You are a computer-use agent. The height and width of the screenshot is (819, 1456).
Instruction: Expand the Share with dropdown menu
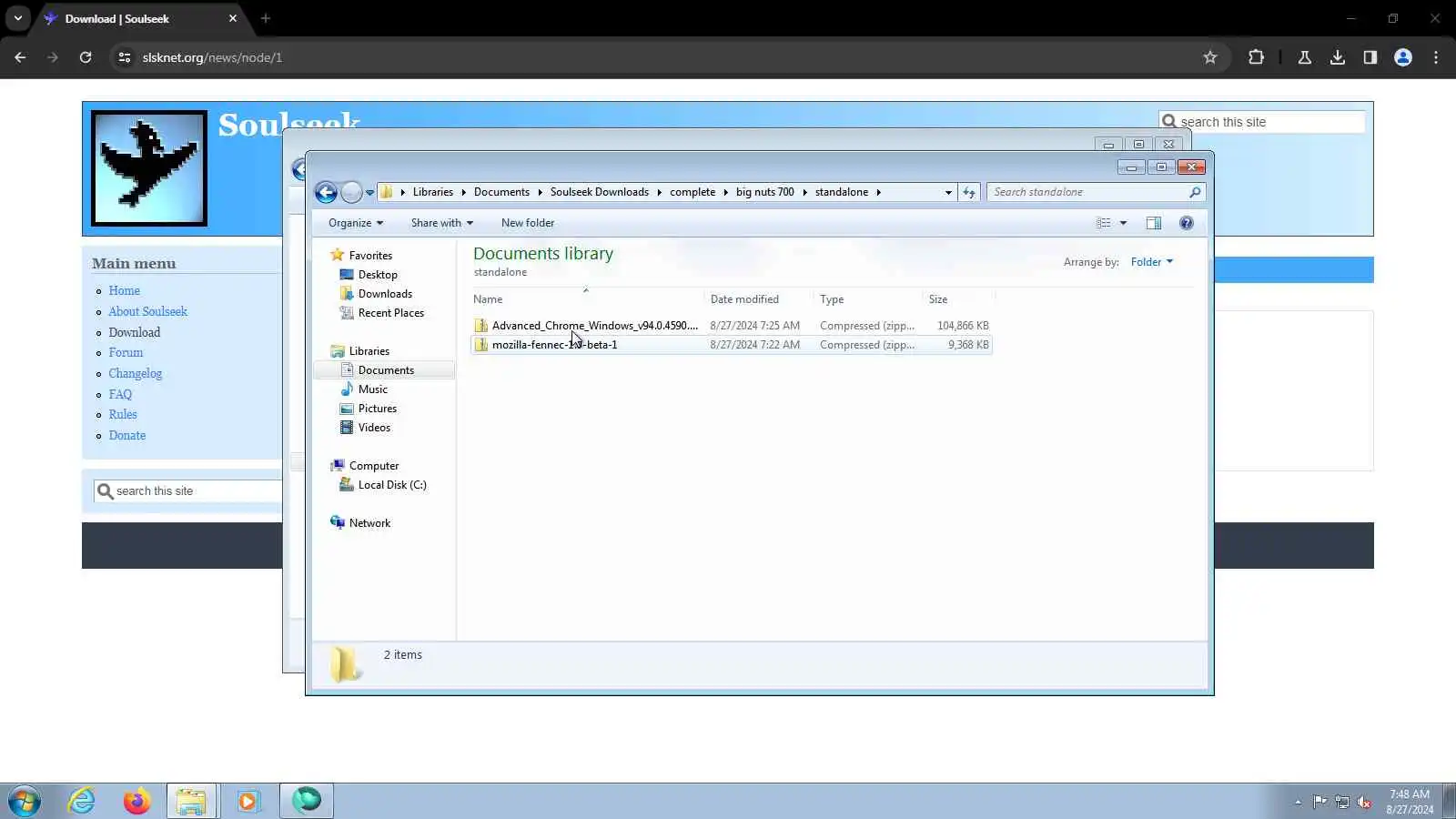coord(442,223)
